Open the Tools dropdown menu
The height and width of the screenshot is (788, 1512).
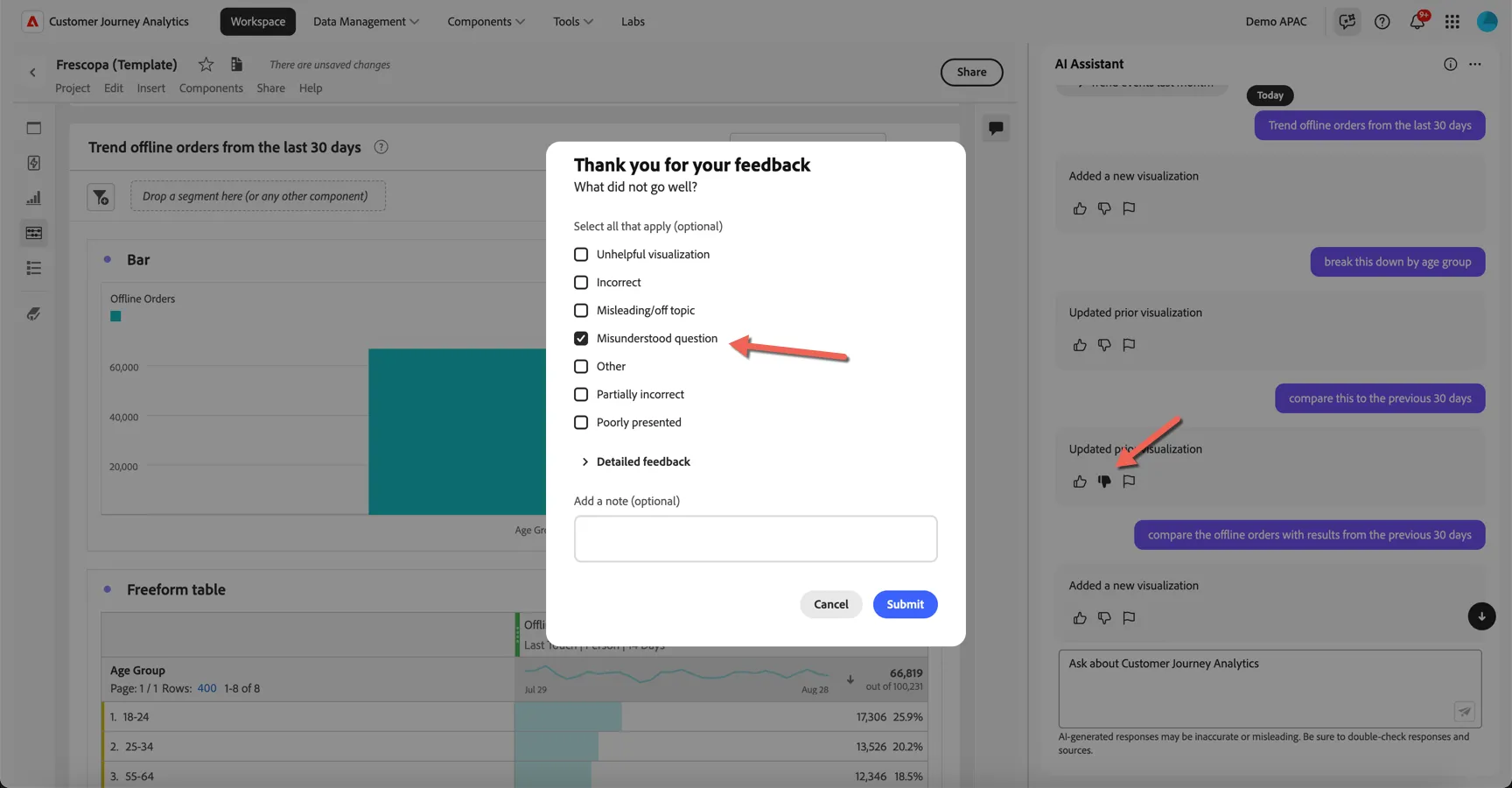tap(573, 21)
